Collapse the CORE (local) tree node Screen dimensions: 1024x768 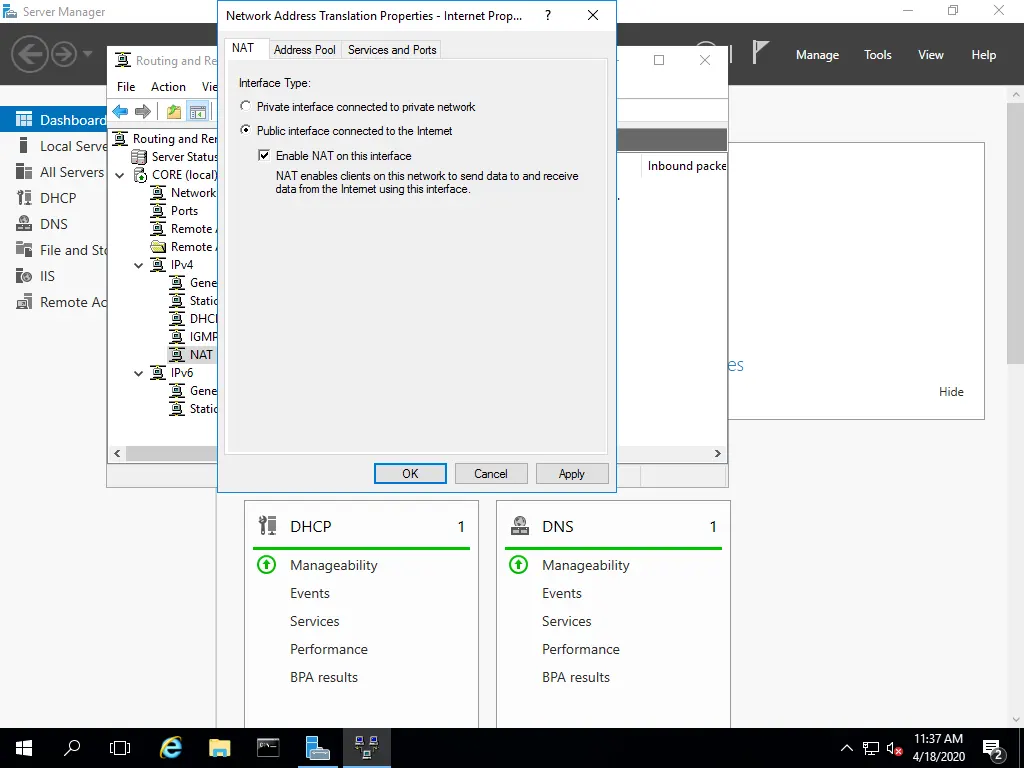[x=120, y=175]
